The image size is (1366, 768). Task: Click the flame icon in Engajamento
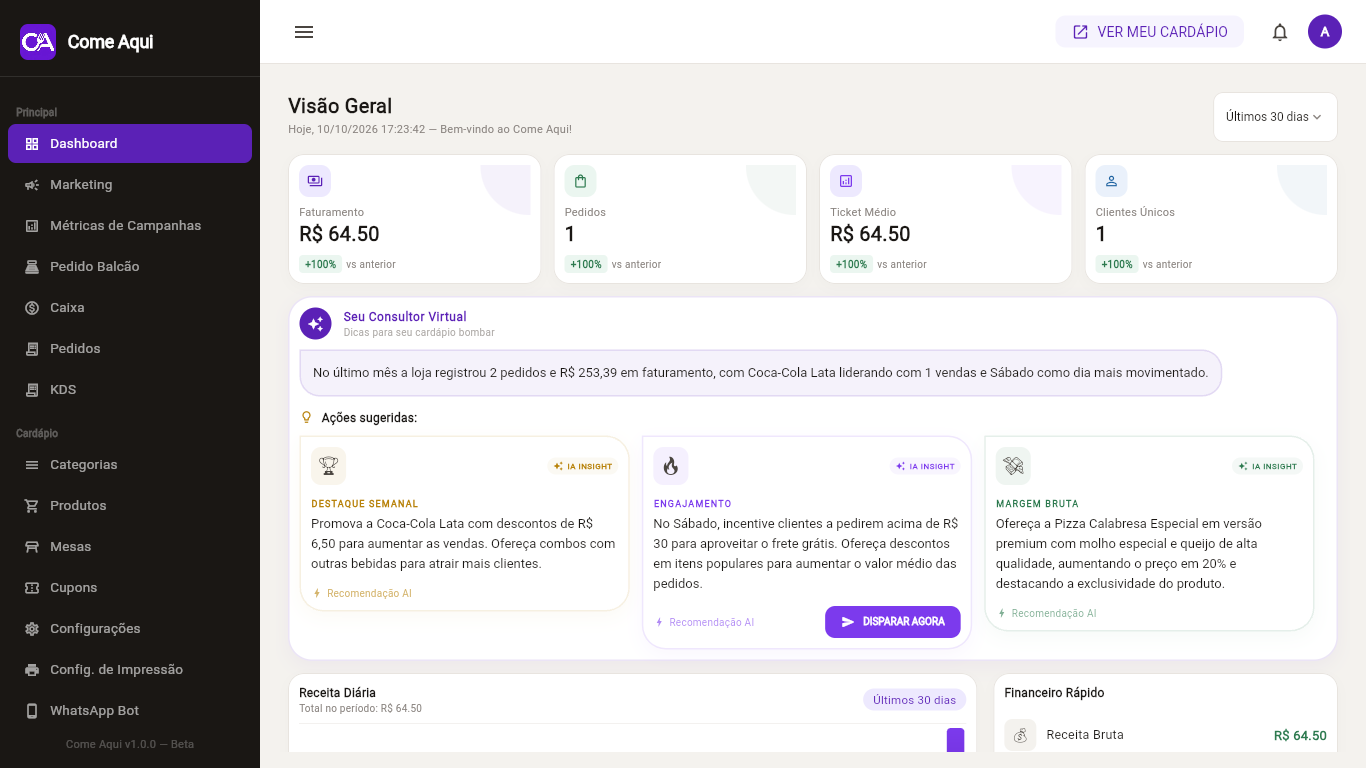click(671, 466)
